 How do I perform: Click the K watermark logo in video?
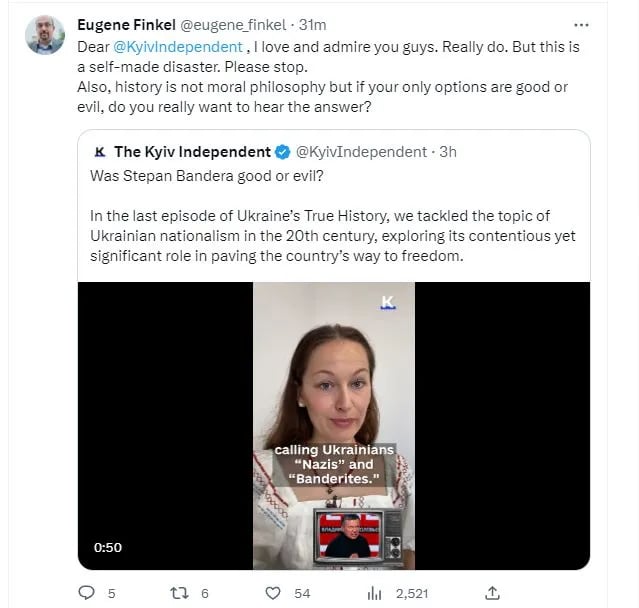coord(388,303)
